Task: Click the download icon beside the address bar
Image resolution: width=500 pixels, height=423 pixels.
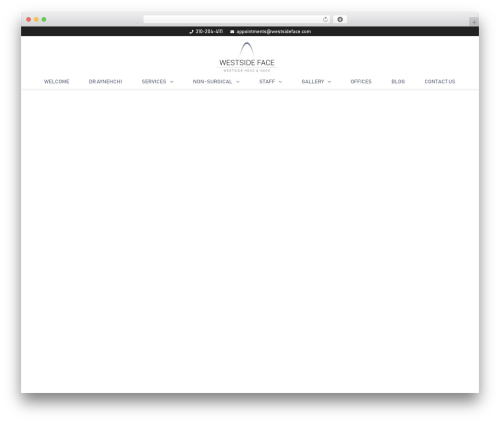Action: 340,19
